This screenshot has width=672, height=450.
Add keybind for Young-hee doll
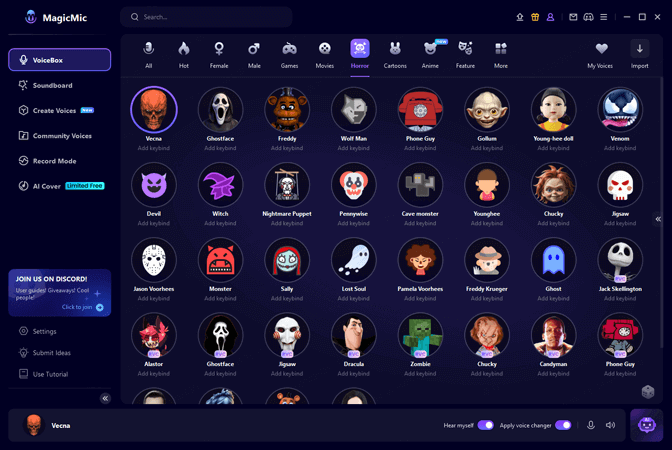553,148
